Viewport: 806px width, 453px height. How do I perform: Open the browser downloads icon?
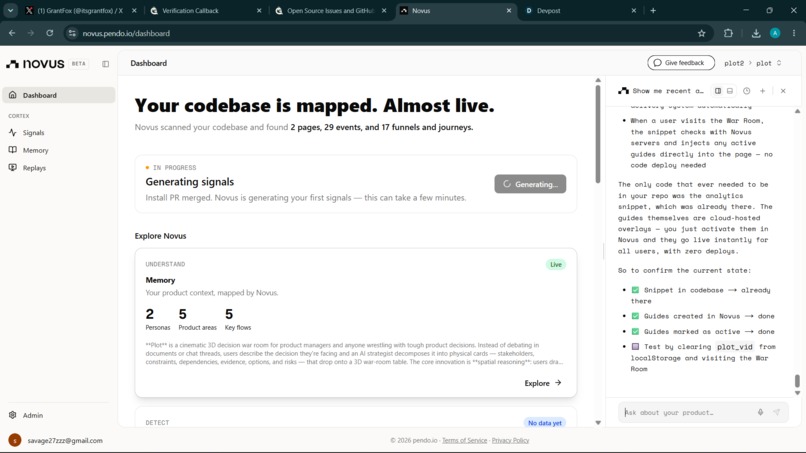point(756,33)
